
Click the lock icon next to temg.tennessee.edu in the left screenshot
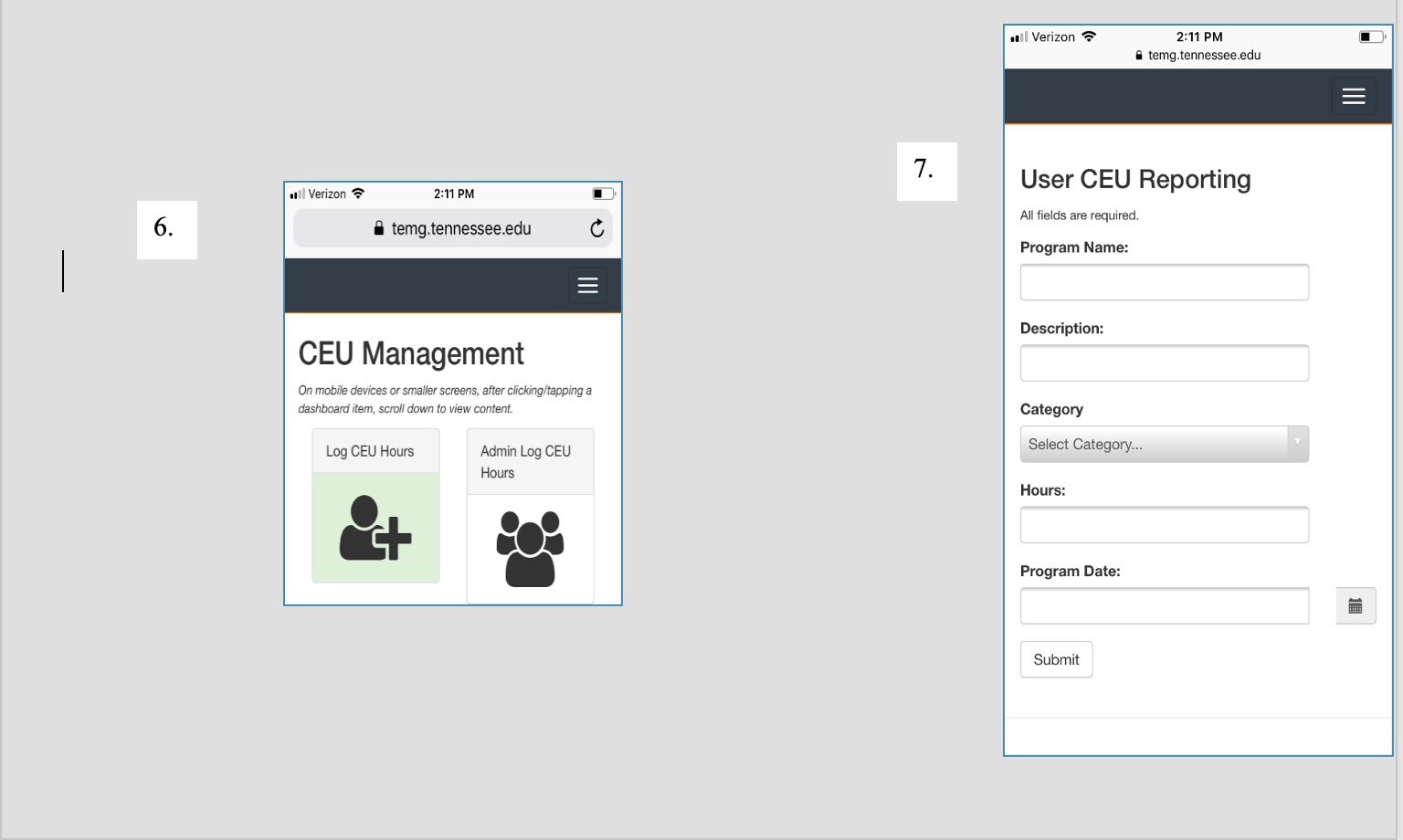[379, 228]
